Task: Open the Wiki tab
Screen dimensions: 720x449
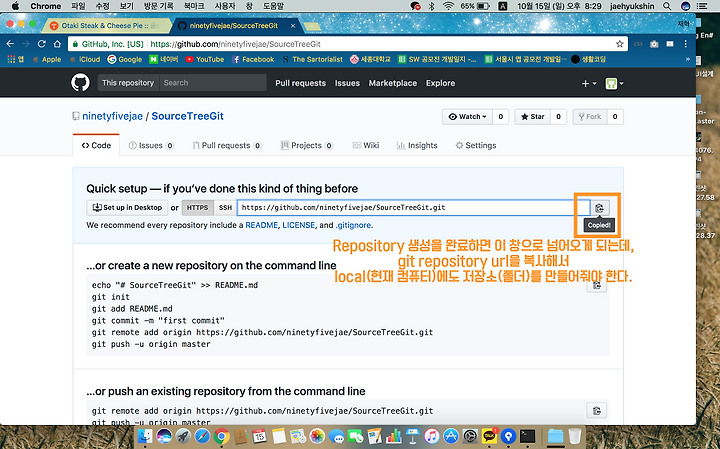Action: (366, 146)
